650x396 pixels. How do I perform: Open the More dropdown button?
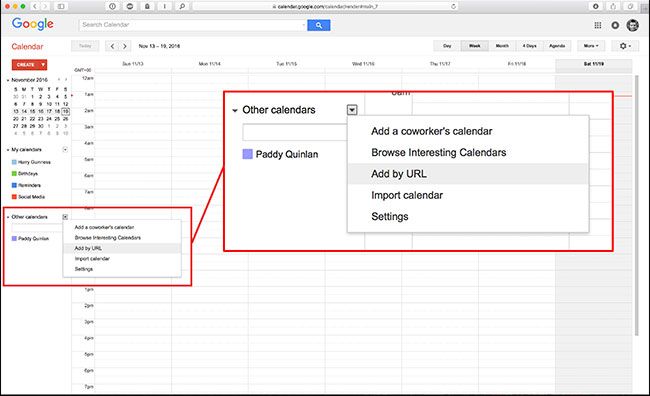(x=591, y=46)
